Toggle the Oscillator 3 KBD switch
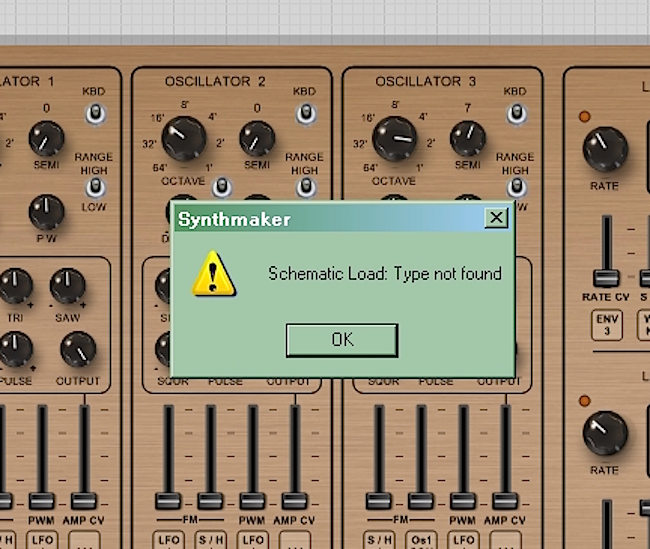Image resolution: width=650 pixels, height=549 pixels. point(516,114)
